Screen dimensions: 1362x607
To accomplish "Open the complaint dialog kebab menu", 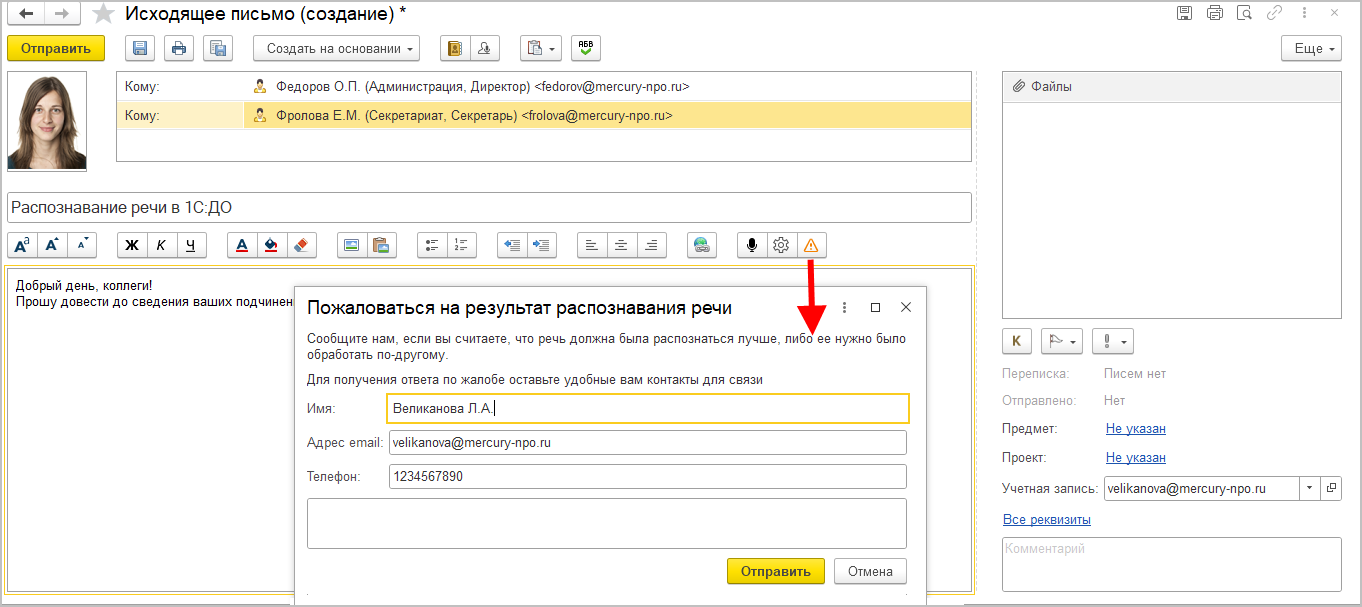I will click(x=845, y=307).
